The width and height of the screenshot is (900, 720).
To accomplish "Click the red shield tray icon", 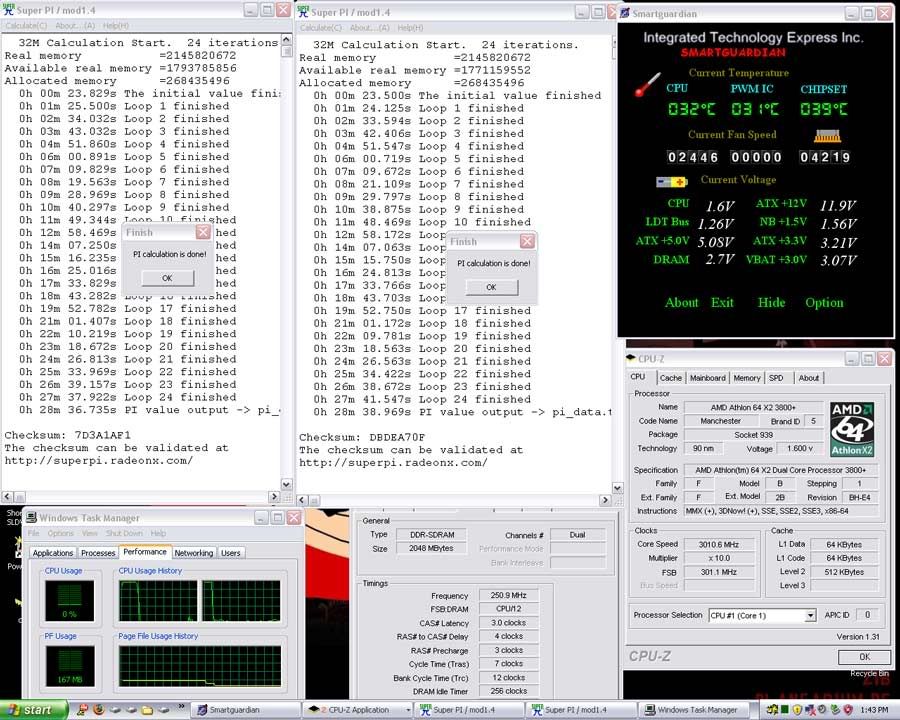I will (848, 710).
